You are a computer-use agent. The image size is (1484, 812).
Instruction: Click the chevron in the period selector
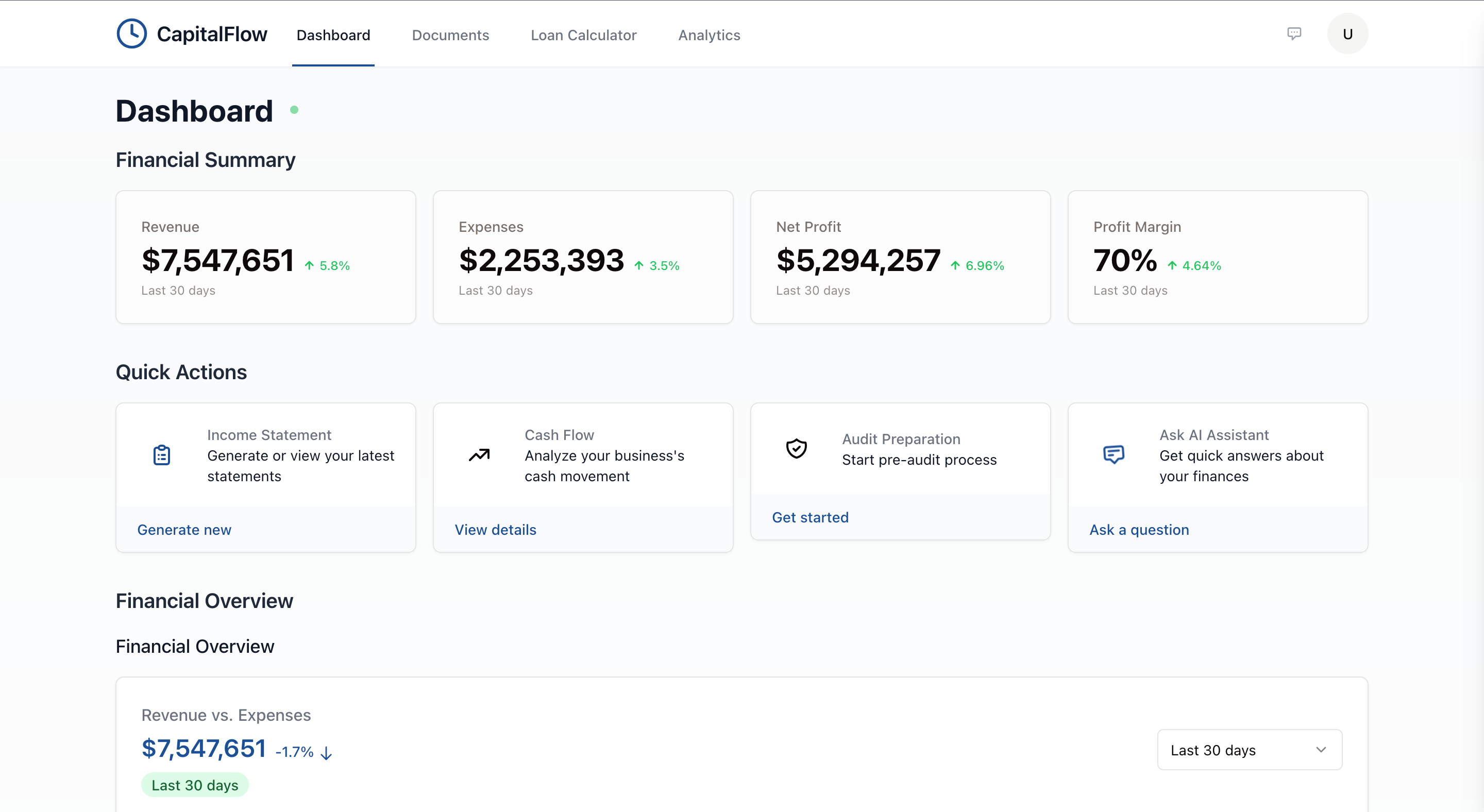1321,750
